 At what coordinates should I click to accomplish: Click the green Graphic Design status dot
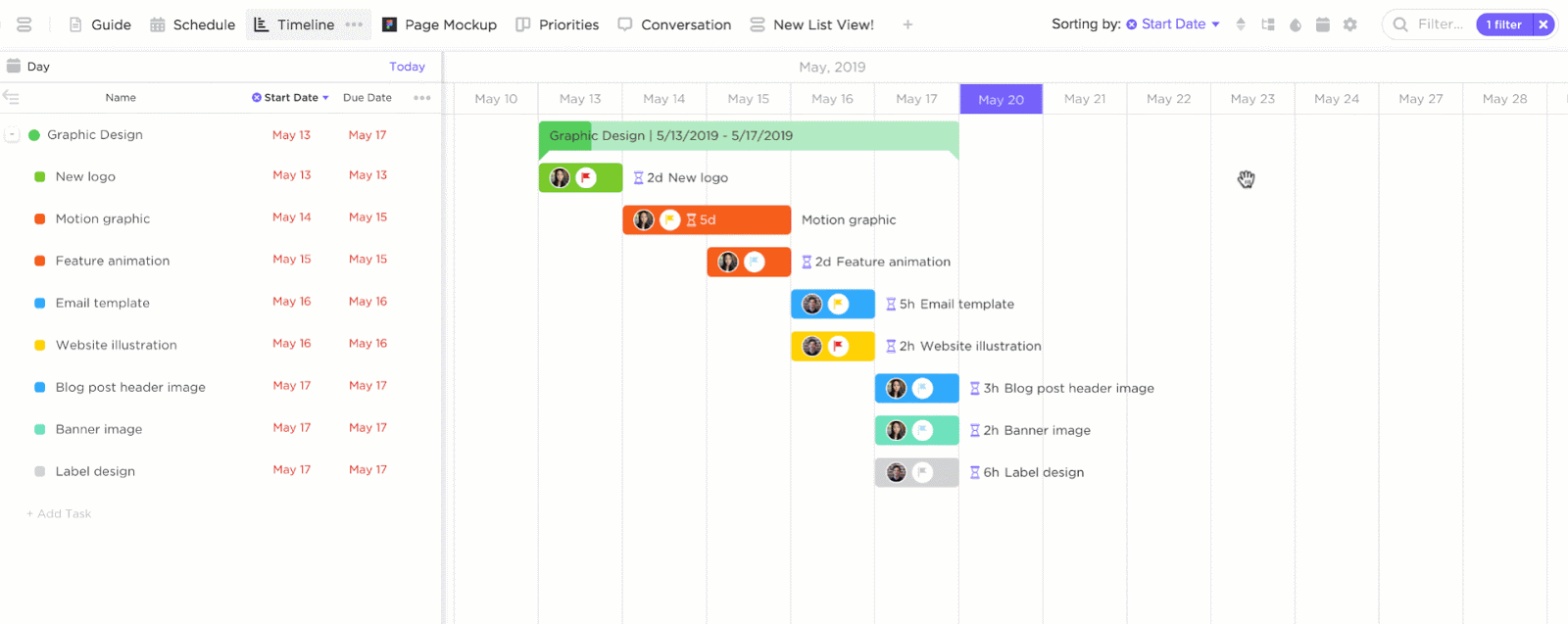(x=34, y=135)
